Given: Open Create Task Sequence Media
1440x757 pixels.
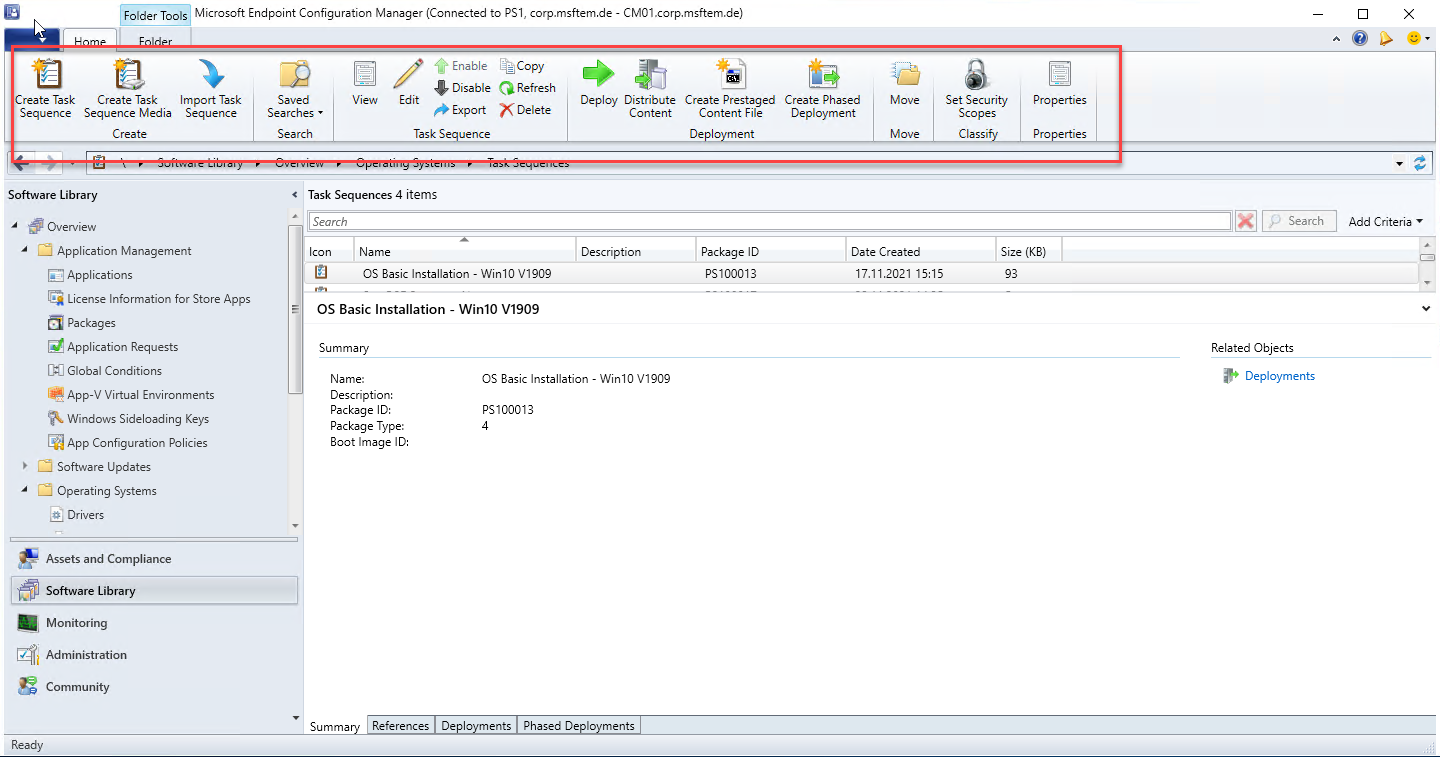Looking at the screenshot, I should pos(127,88).
